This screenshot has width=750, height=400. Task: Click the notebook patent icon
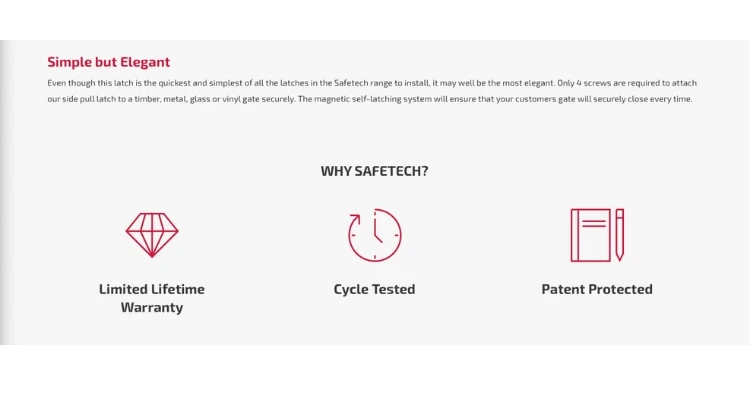tap(589, 235)
